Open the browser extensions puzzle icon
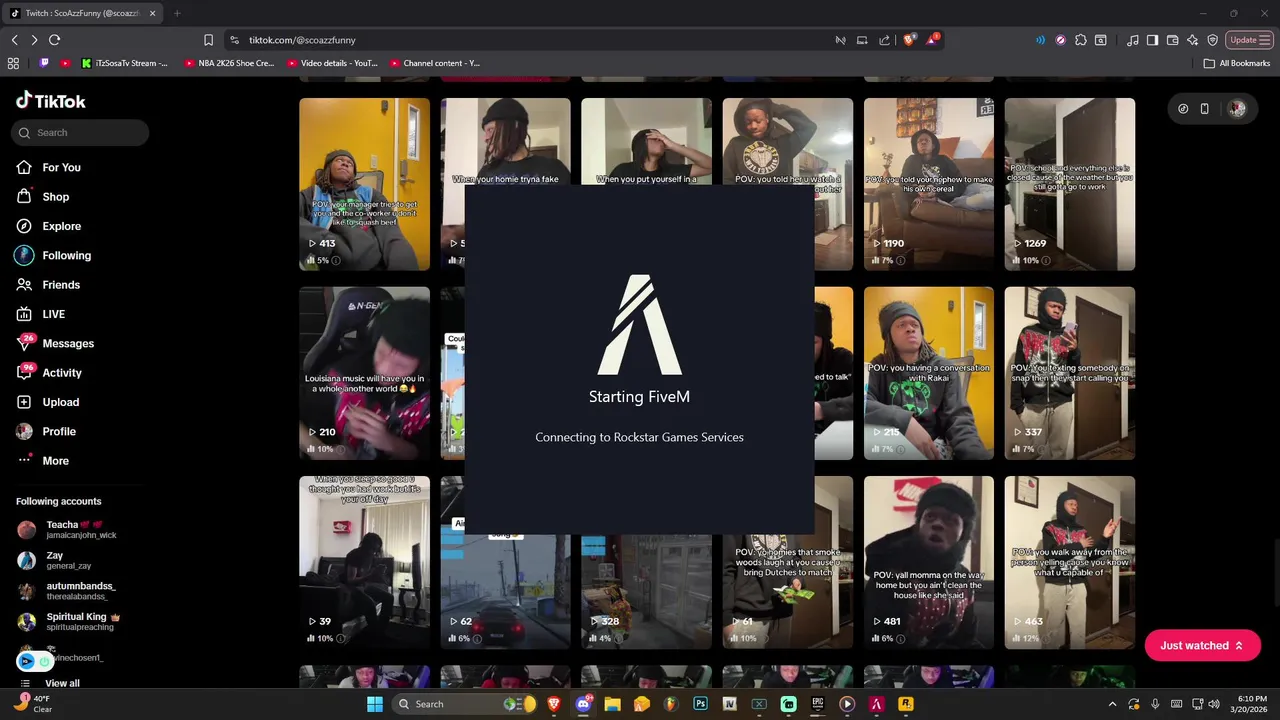1280x720 pixels. [x=1081, y=40]
